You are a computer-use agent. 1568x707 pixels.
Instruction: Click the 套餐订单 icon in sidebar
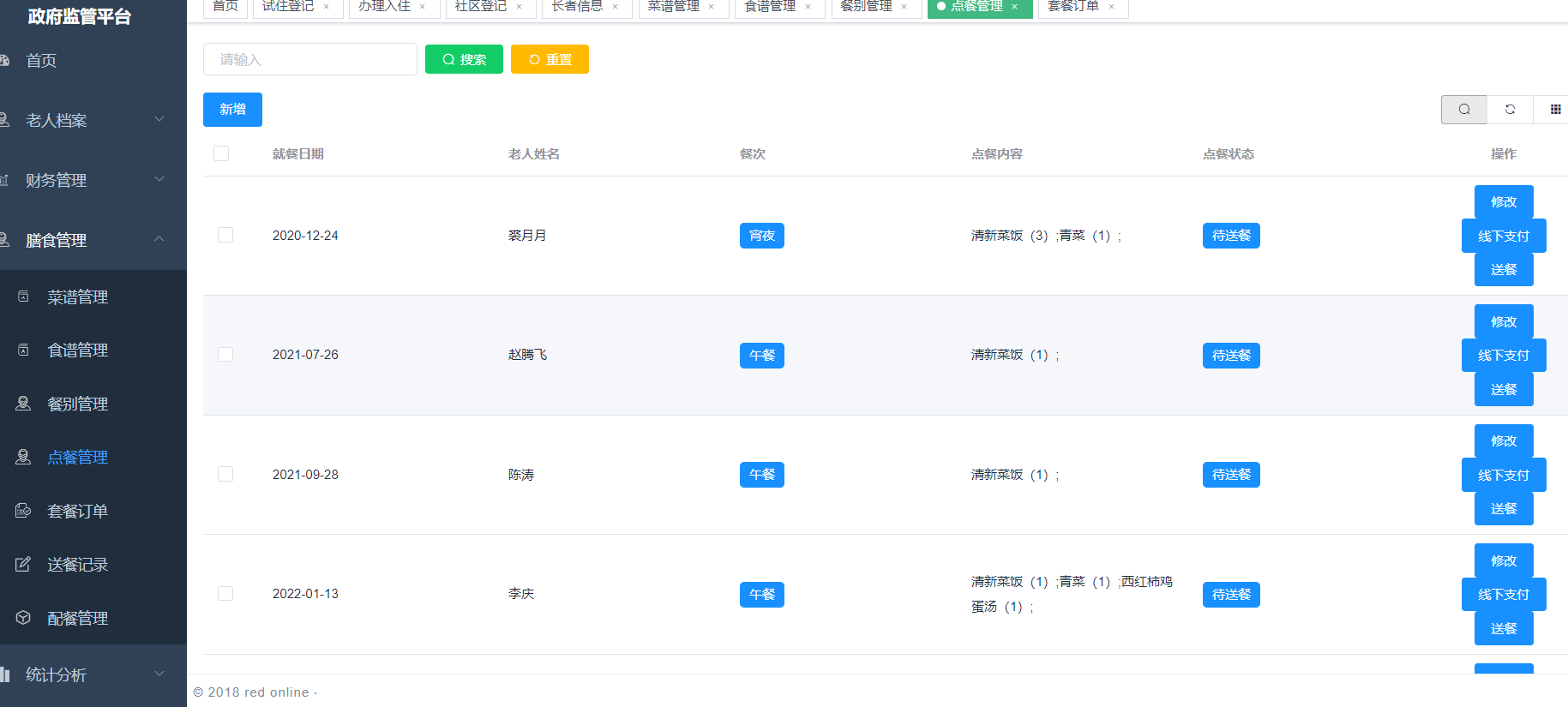(23, 511)
